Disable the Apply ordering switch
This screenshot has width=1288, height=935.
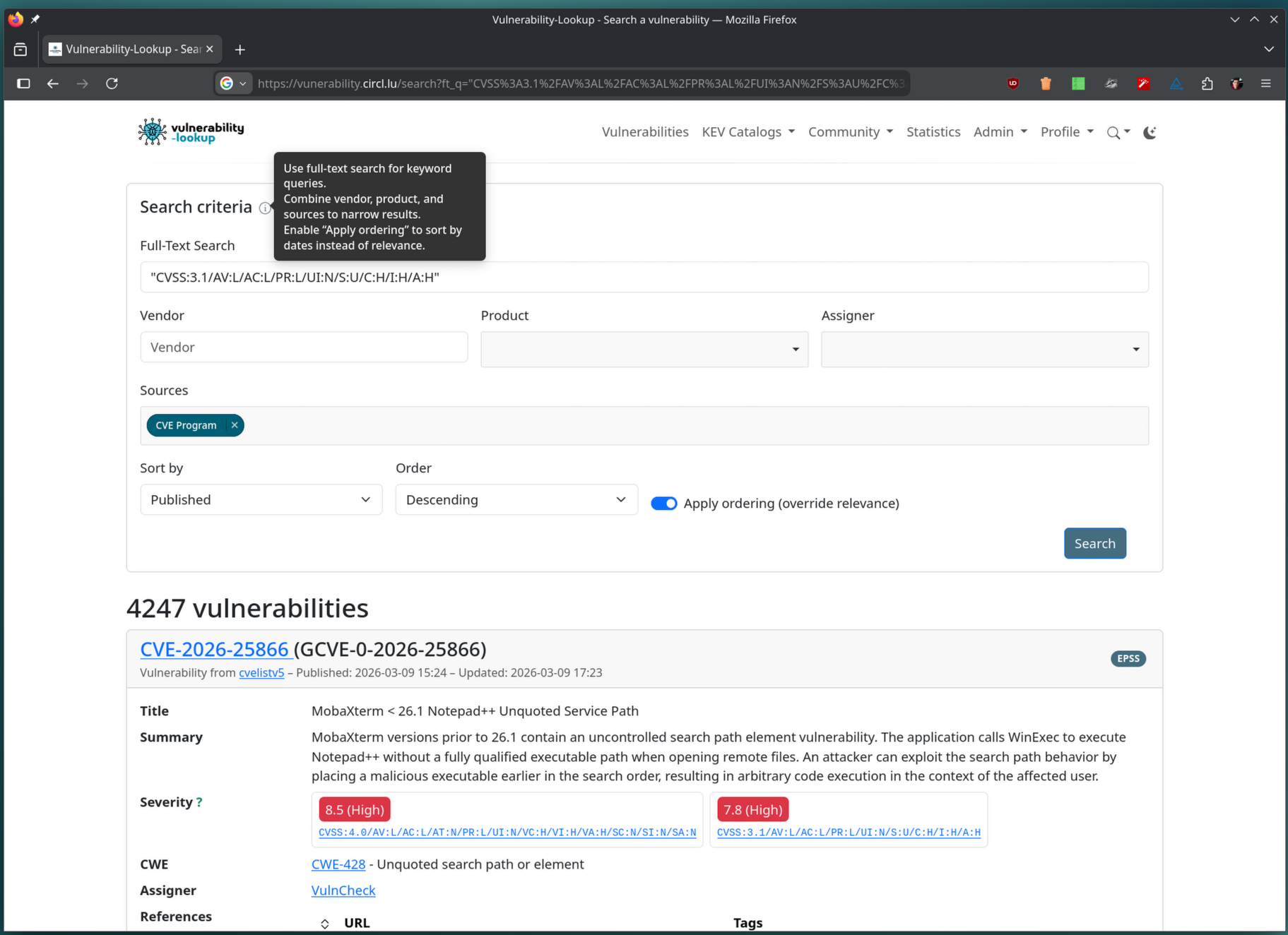(x=663, y=504)
